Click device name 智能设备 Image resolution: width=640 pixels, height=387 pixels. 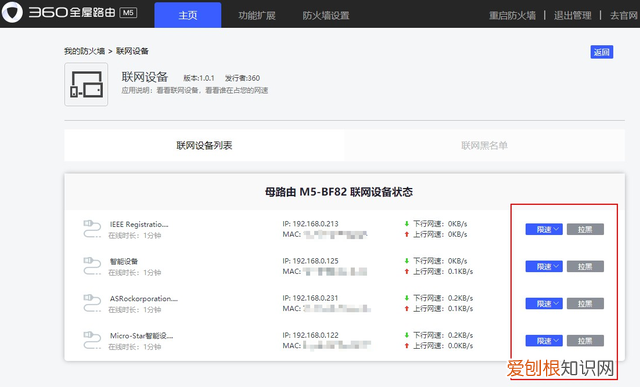coord(124,261)
